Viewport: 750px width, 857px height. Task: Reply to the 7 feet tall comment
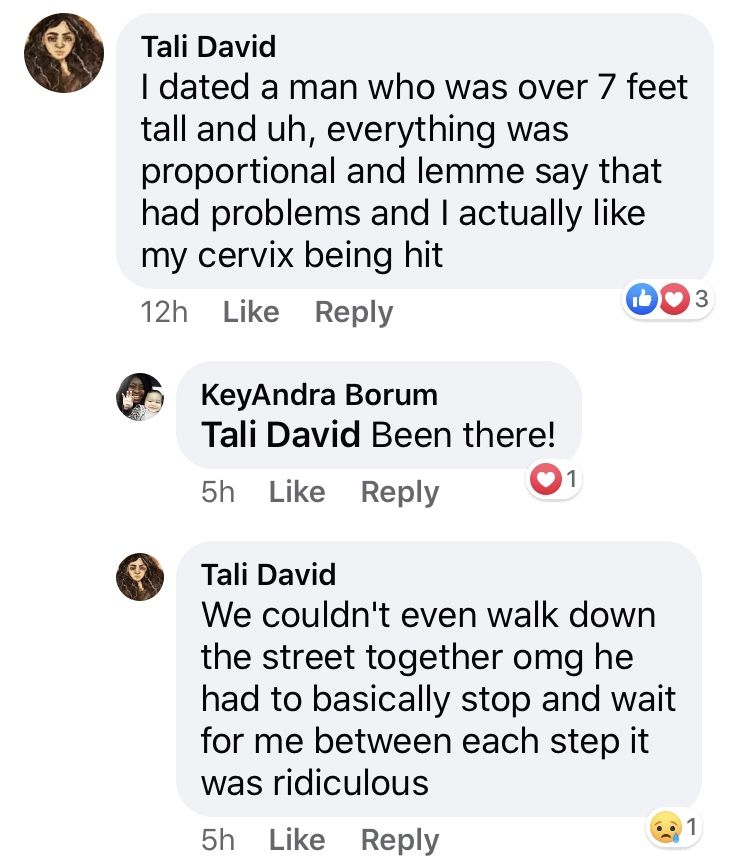click(x=354, y=313)
